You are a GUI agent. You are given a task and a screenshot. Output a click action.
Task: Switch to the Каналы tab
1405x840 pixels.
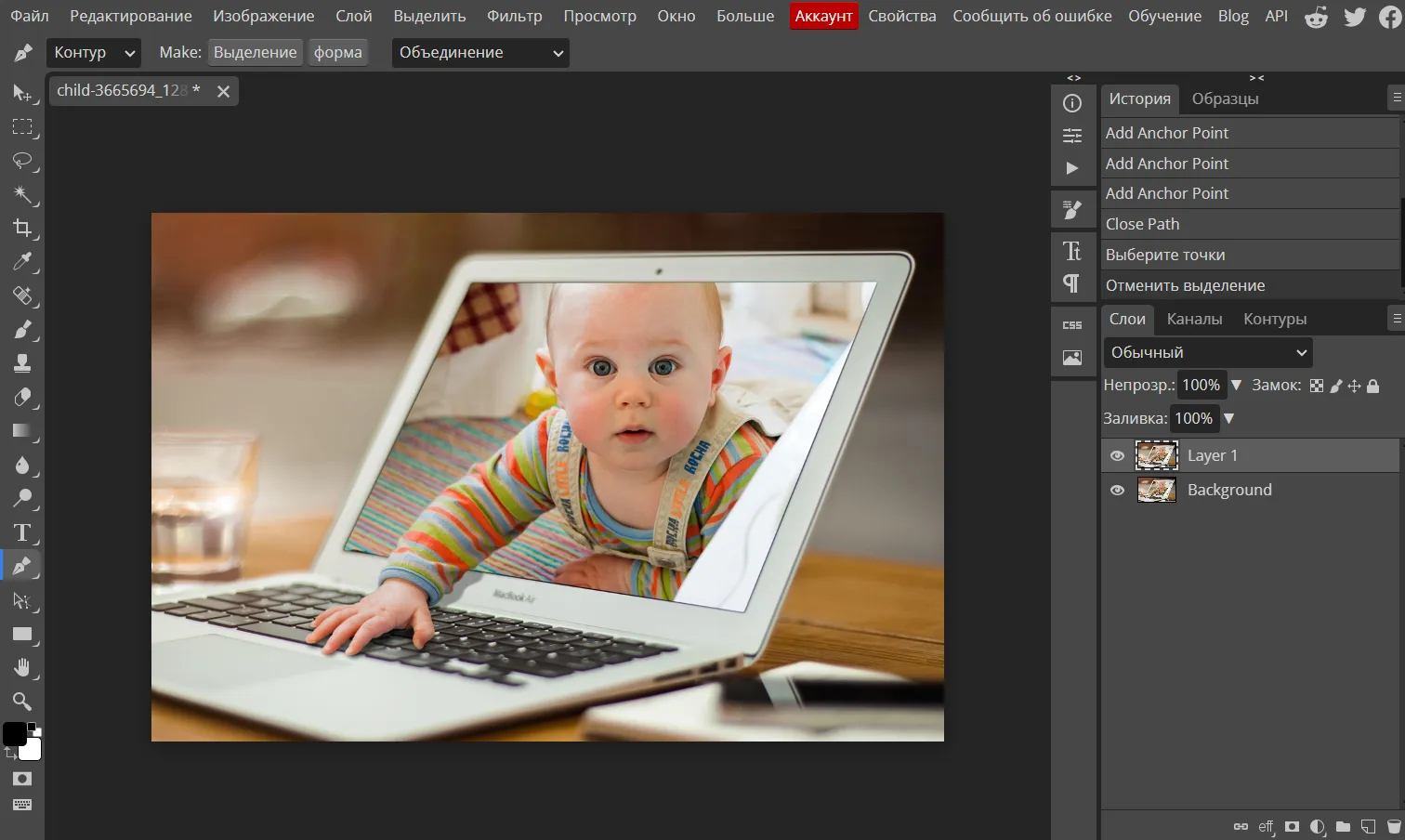point(1194,319)
